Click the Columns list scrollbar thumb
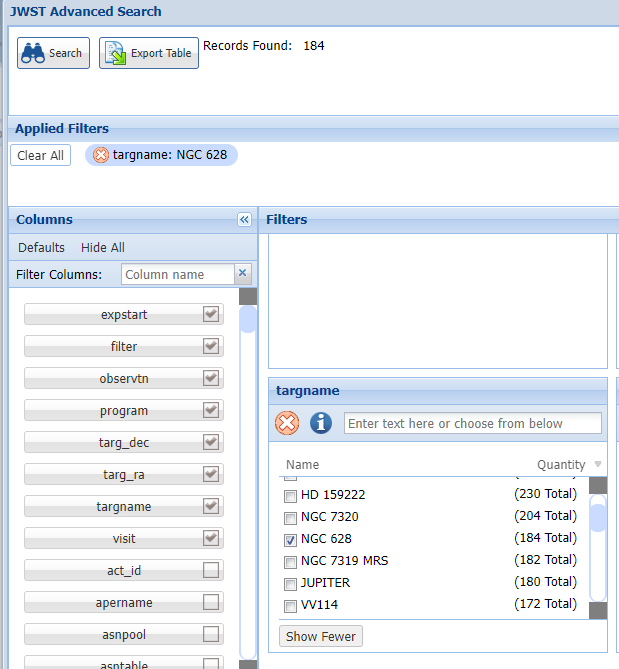 [248, 319]
